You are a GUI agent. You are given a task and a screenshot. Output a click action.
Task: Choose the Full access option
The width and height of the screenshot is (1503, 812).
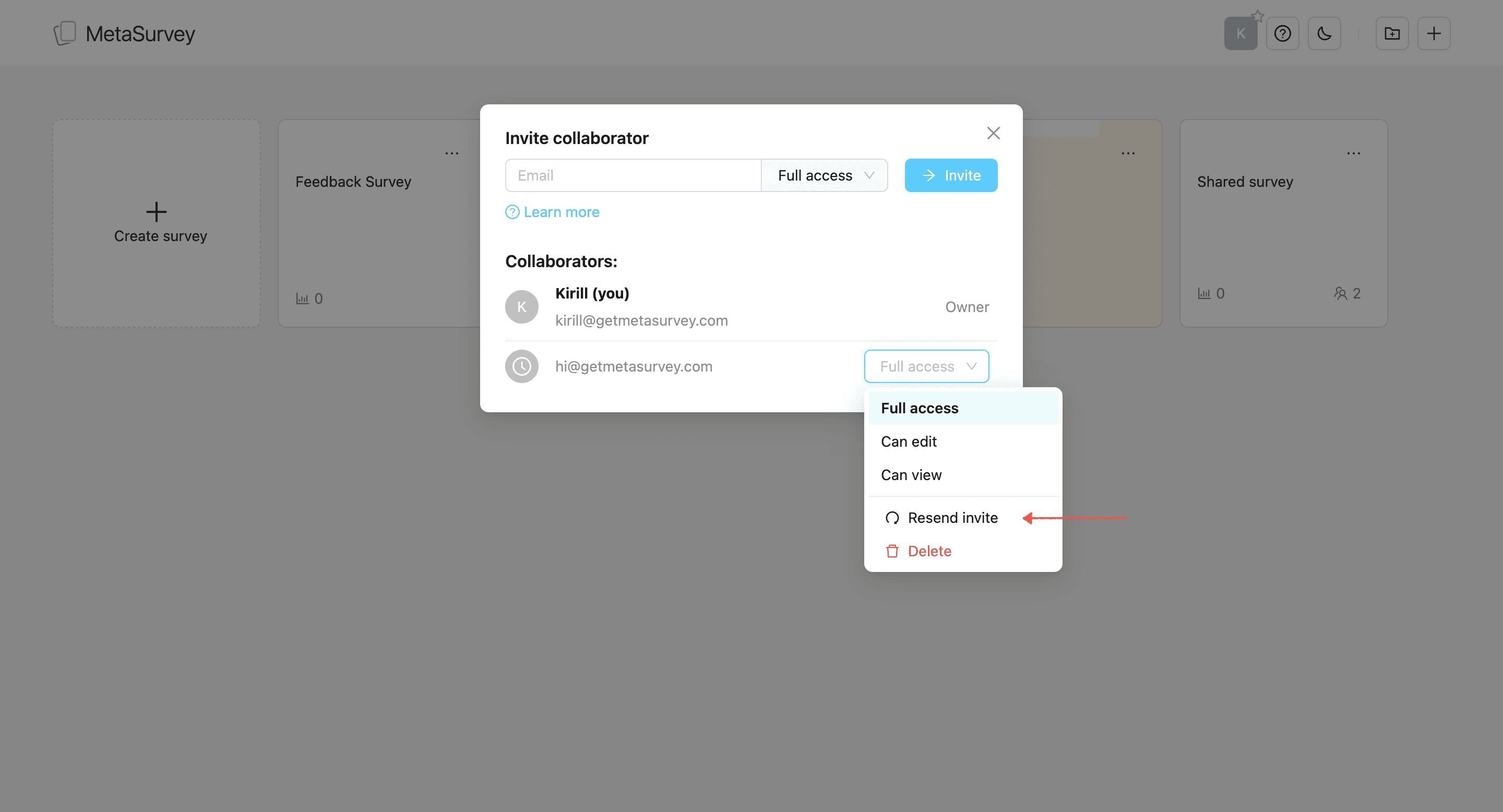(x=920, y=408)
